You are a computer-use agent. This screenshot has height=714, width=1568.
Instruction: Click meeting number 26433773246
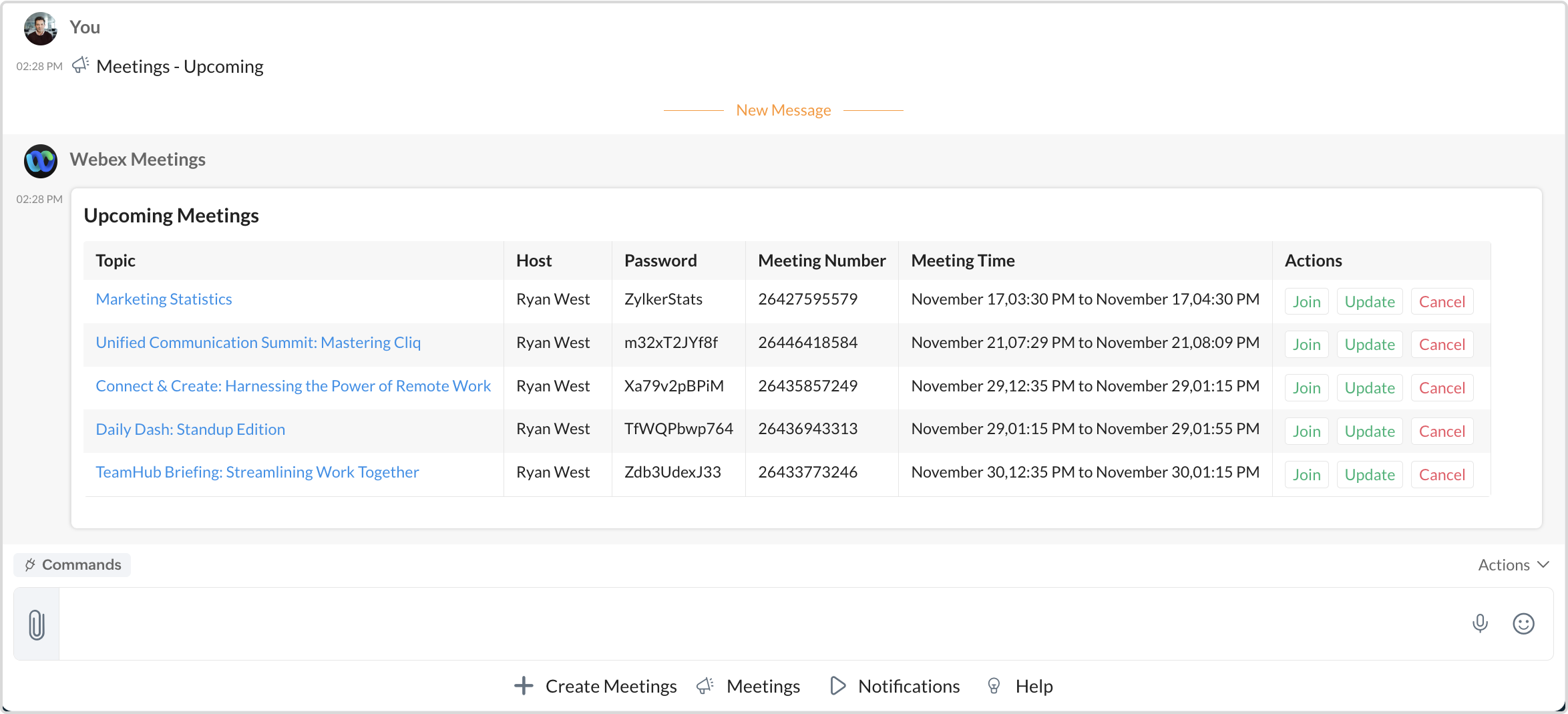[807, 472]
